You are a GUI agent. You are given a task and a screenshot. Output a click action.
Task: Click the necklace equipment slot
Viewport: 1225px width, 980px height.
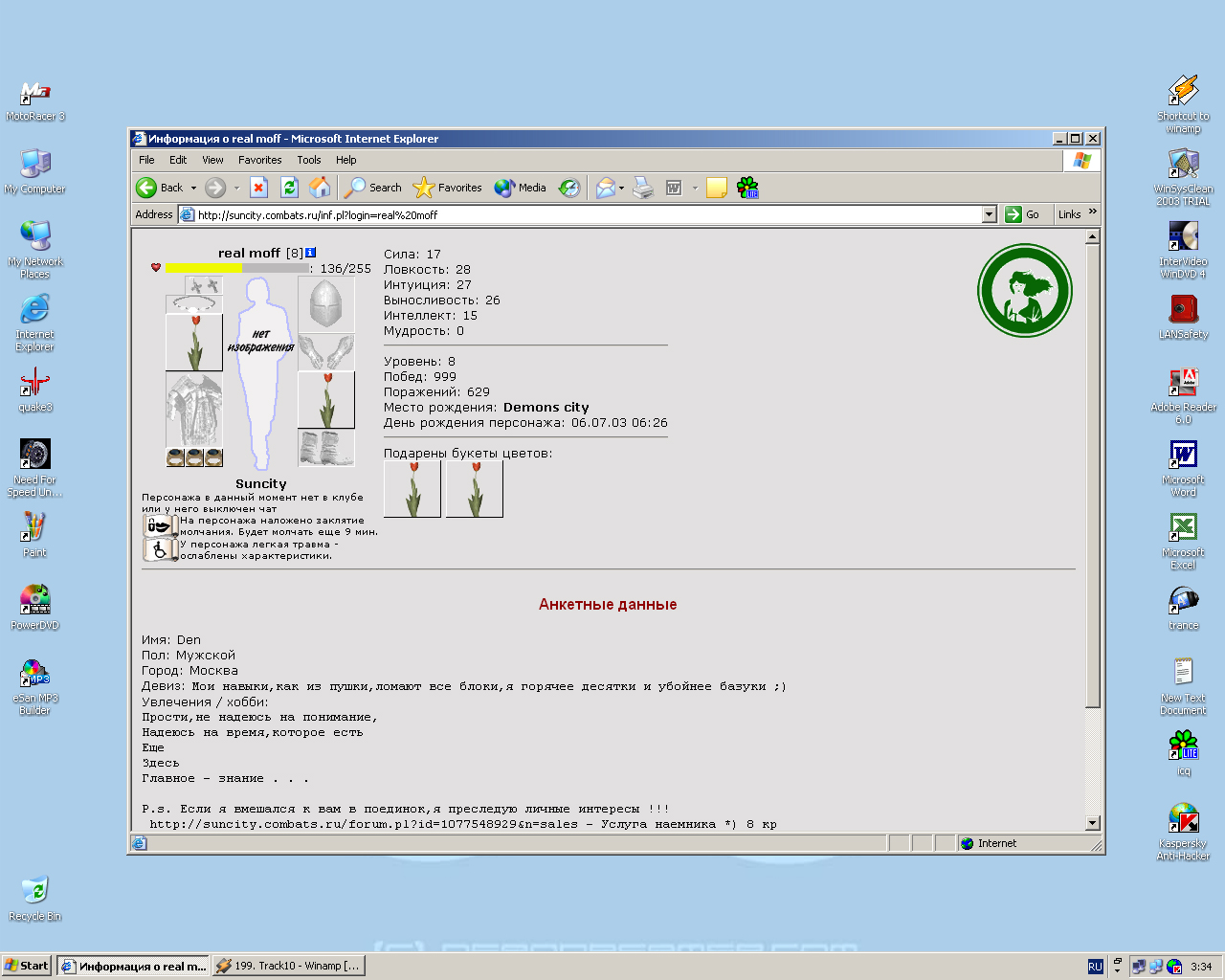pyautogui.click(x=194, y=304)
